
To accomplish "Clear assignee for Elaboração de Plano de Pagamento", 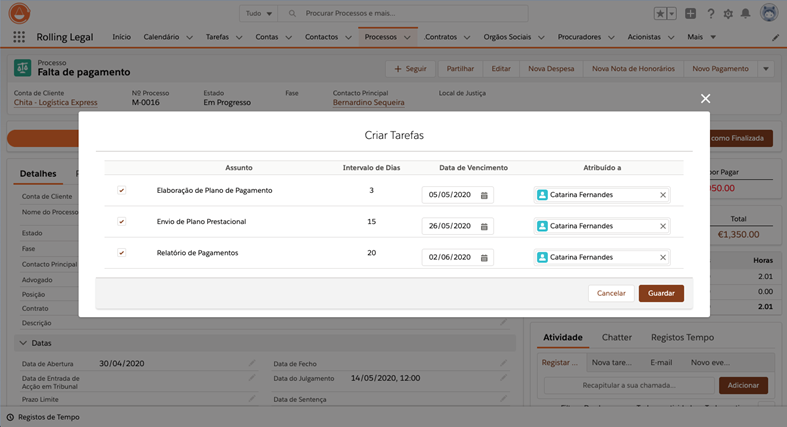I will (662, 195).
